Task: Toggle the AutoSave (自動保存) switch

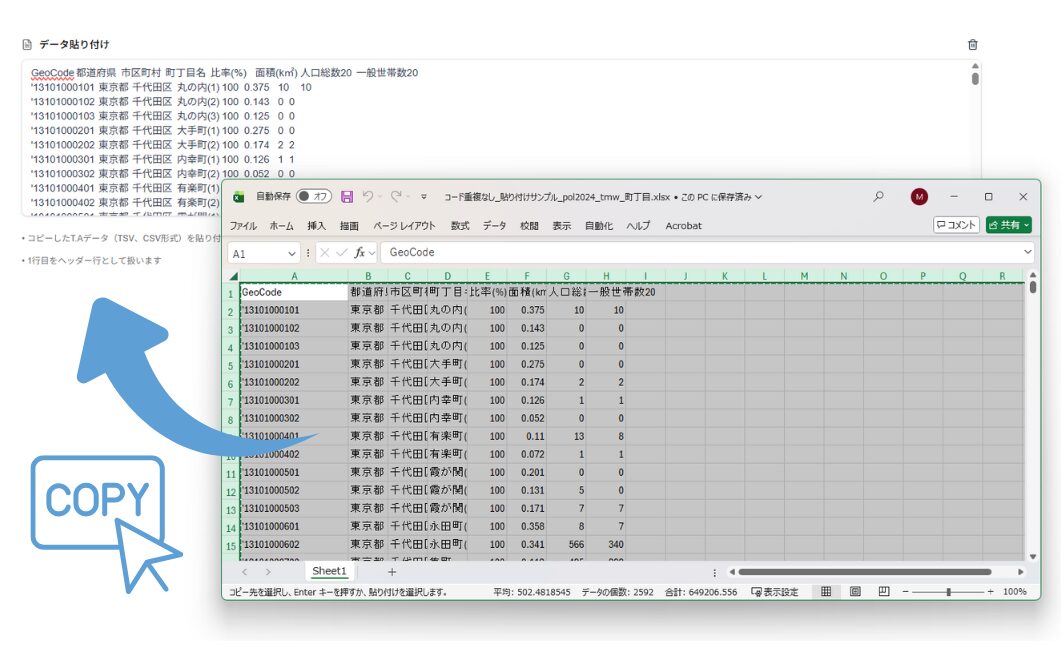Action: pos(314,197)
